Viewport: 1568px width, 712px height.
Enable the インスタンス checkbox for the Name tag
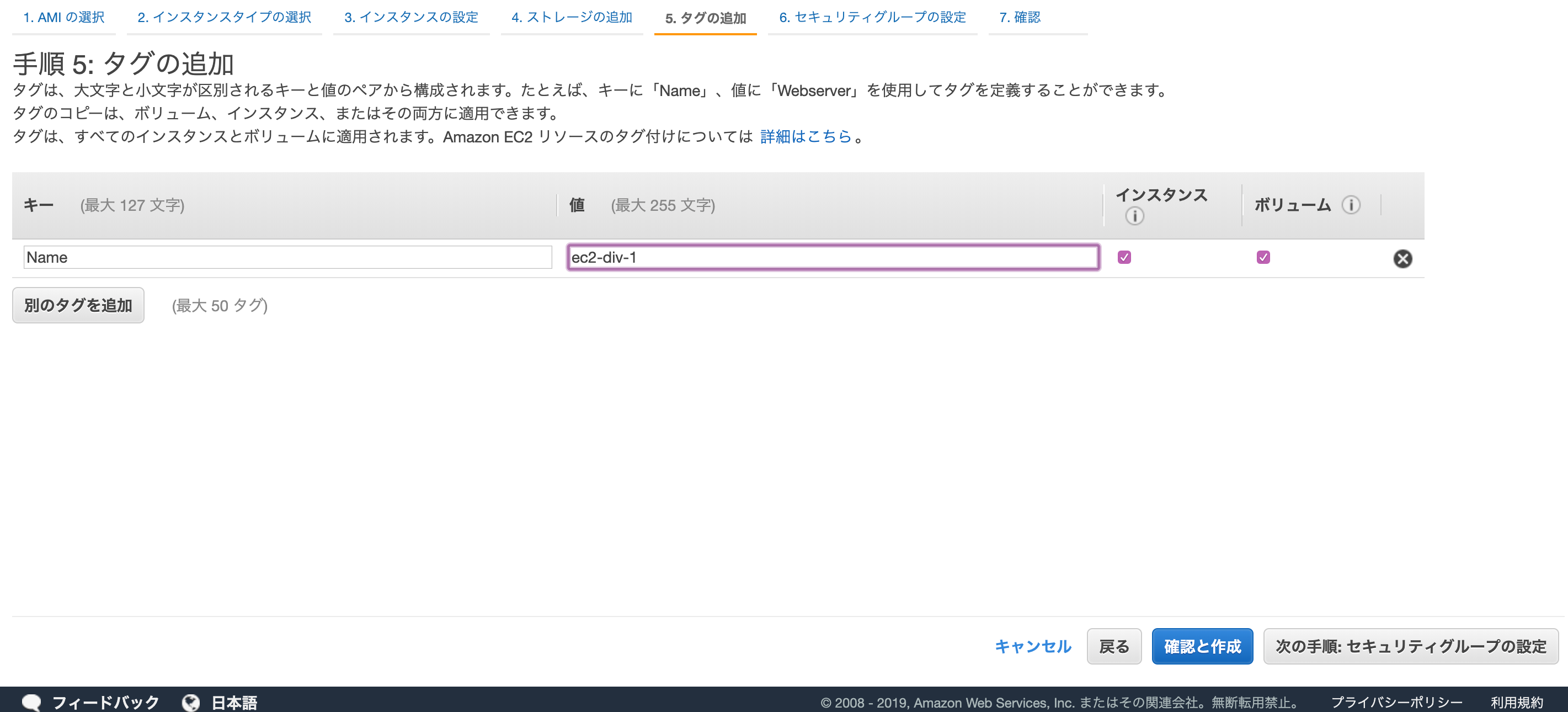tap(1124, 257)
